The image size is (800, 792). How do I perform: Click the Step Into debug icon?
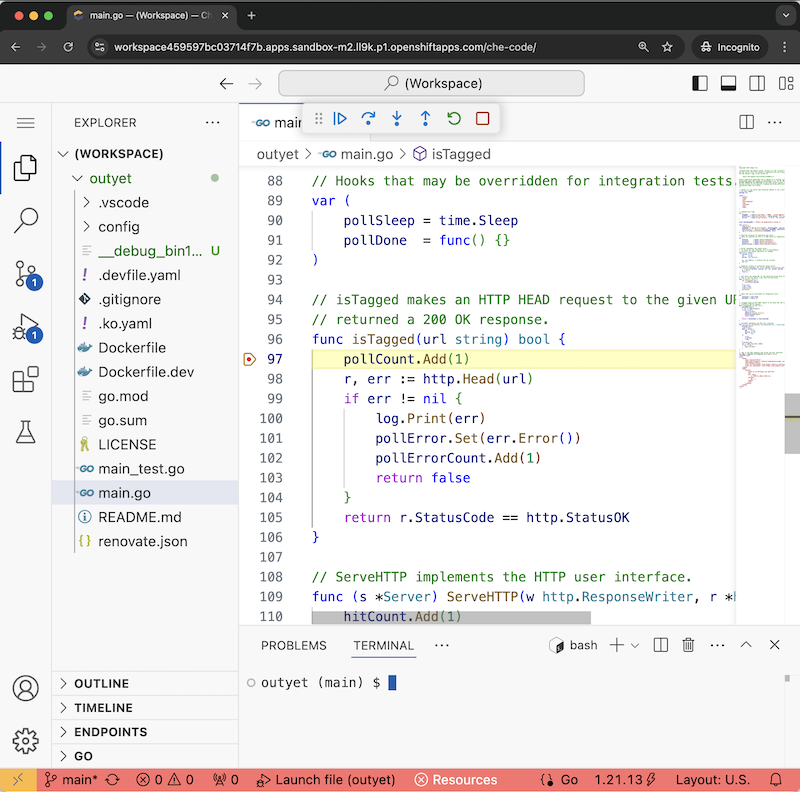[x=397, y=119]
